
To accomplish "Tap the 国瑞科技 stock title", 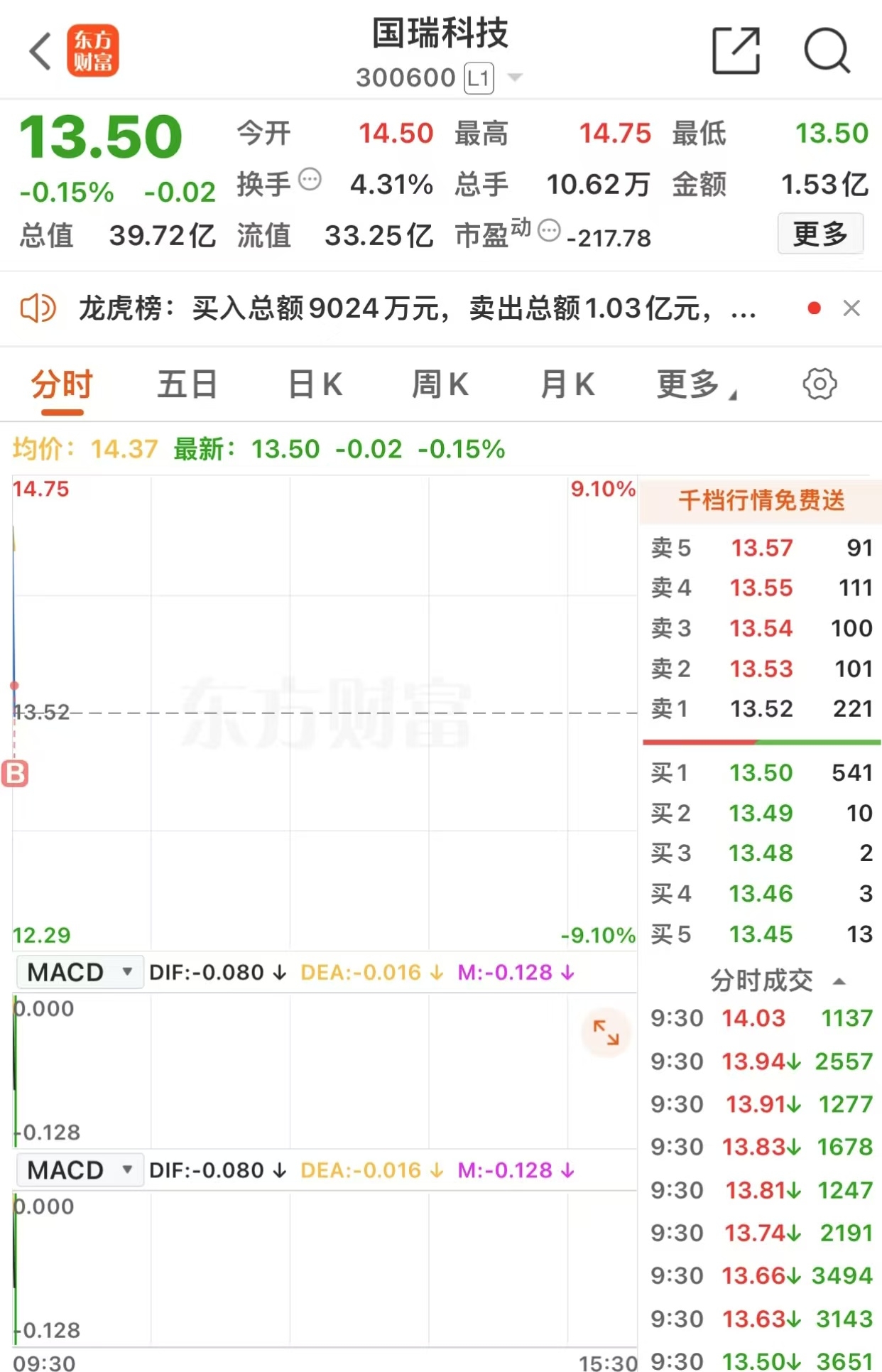I will (x=440, y=33).
